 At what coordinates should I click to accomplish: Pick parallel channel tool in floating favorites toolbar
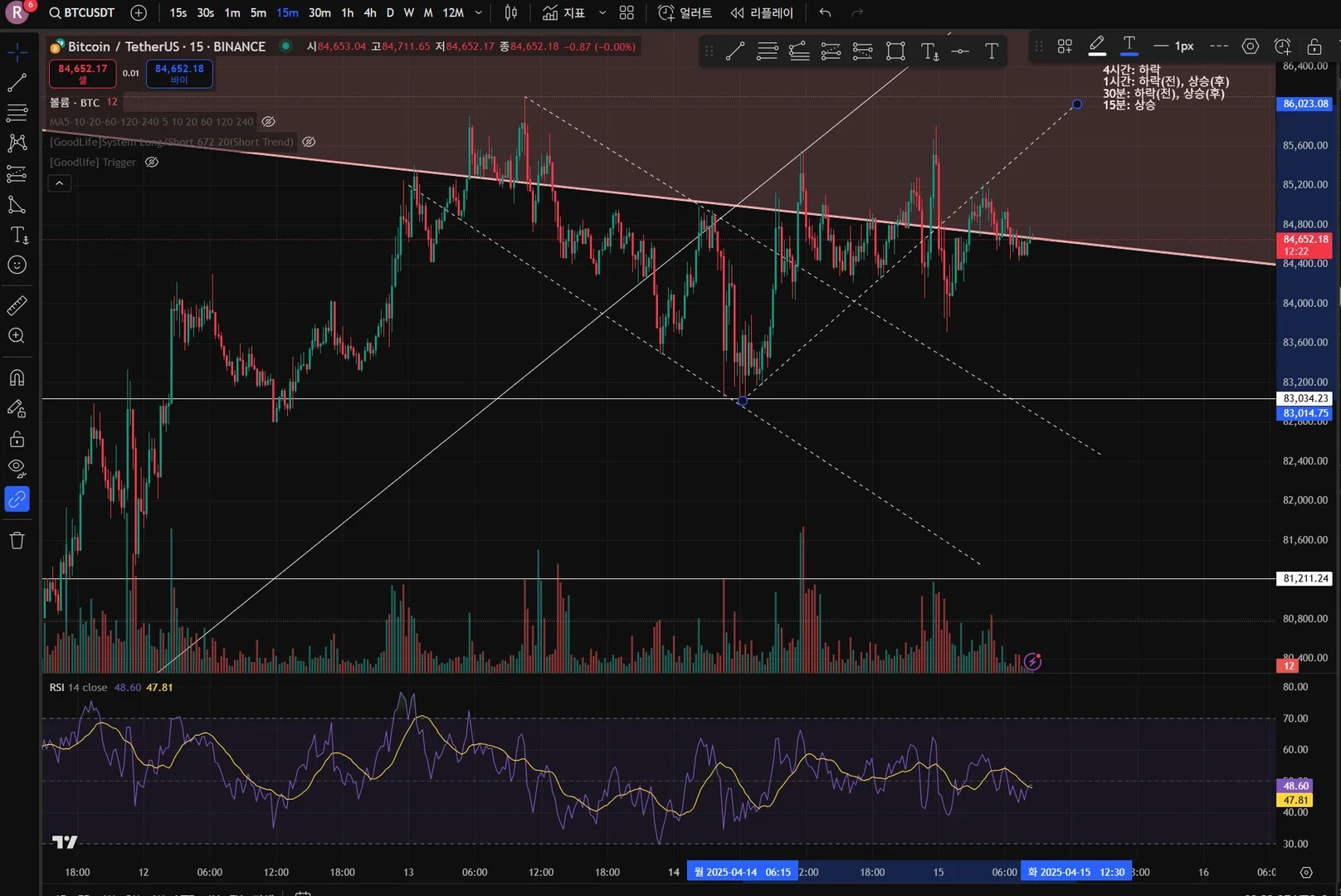[x=799, y=51]
